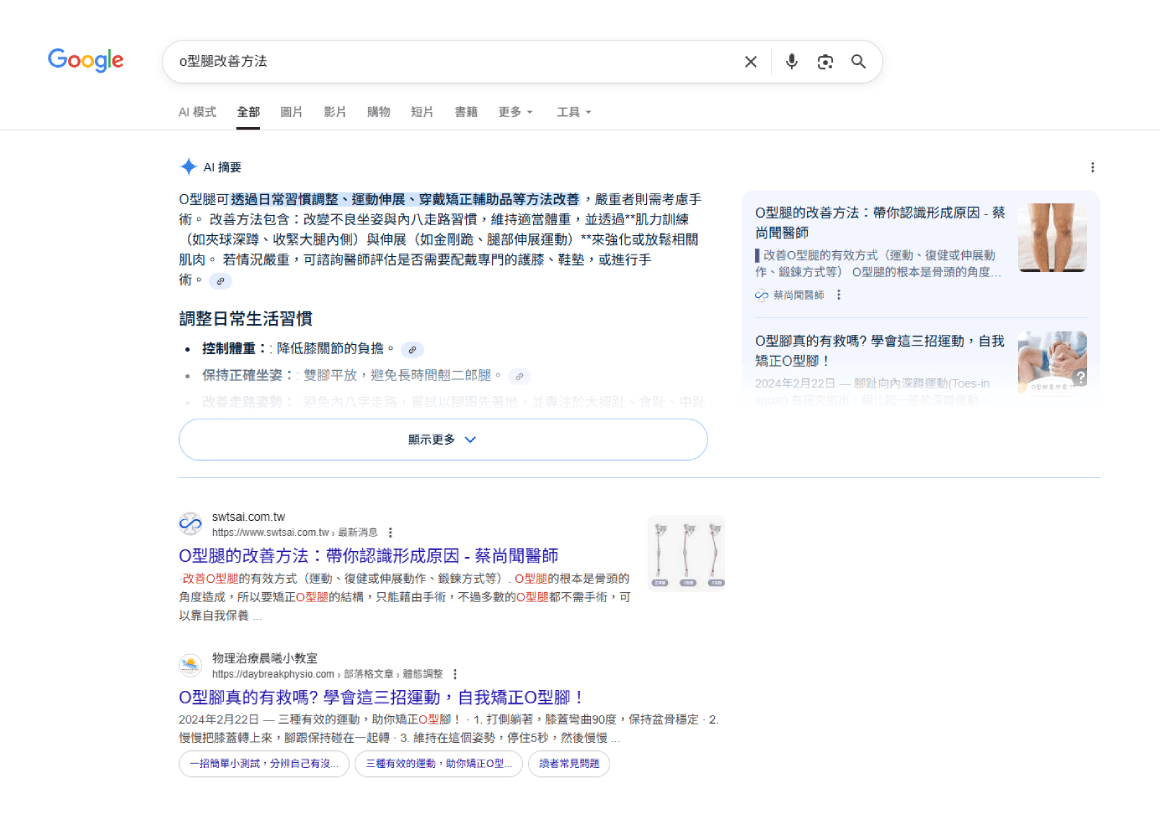Click the magnifier search submit icon
The image size is (1160, 820).
click(858, 62)
